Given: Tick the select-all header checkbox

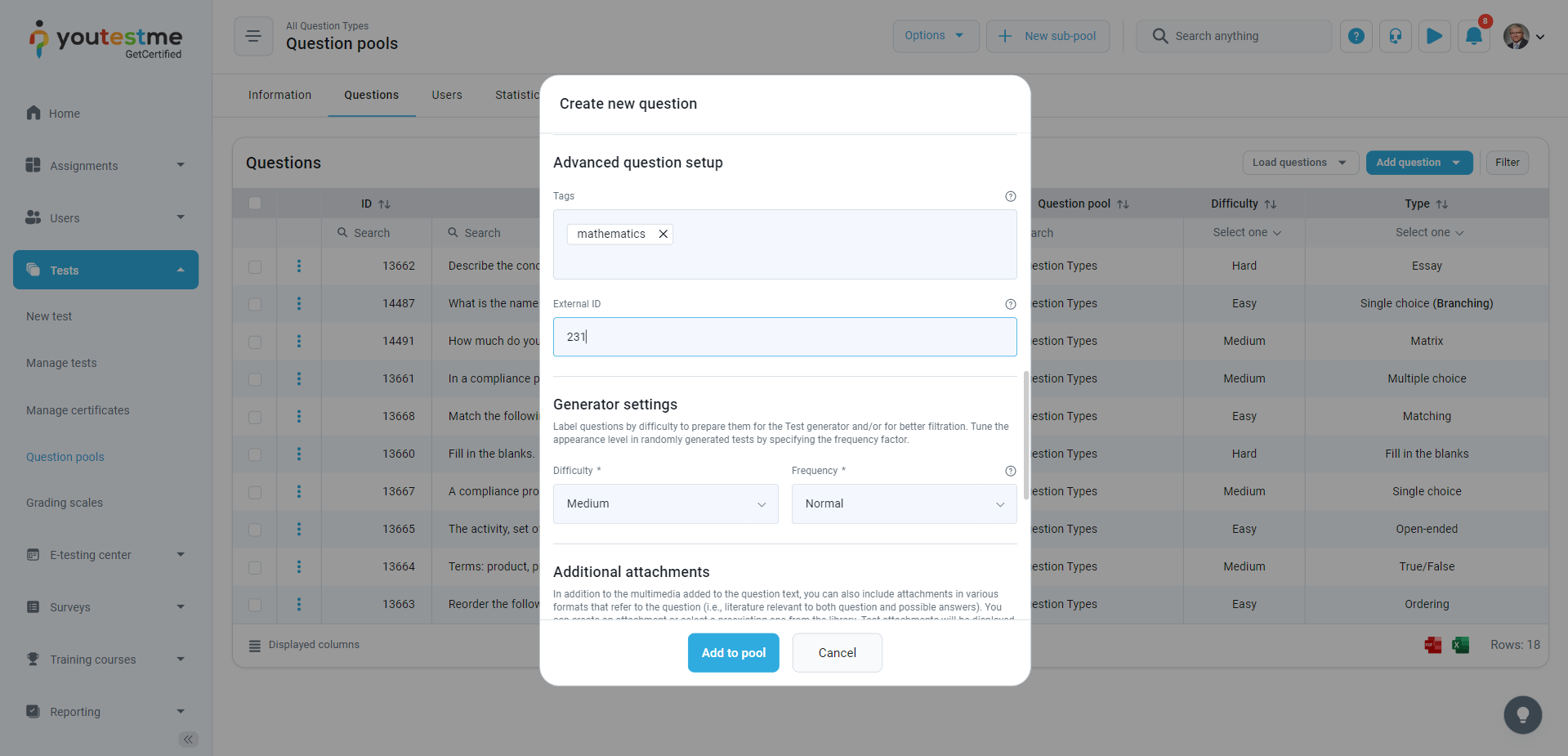Looking at the screenshot, I should (x=255, y=204).
